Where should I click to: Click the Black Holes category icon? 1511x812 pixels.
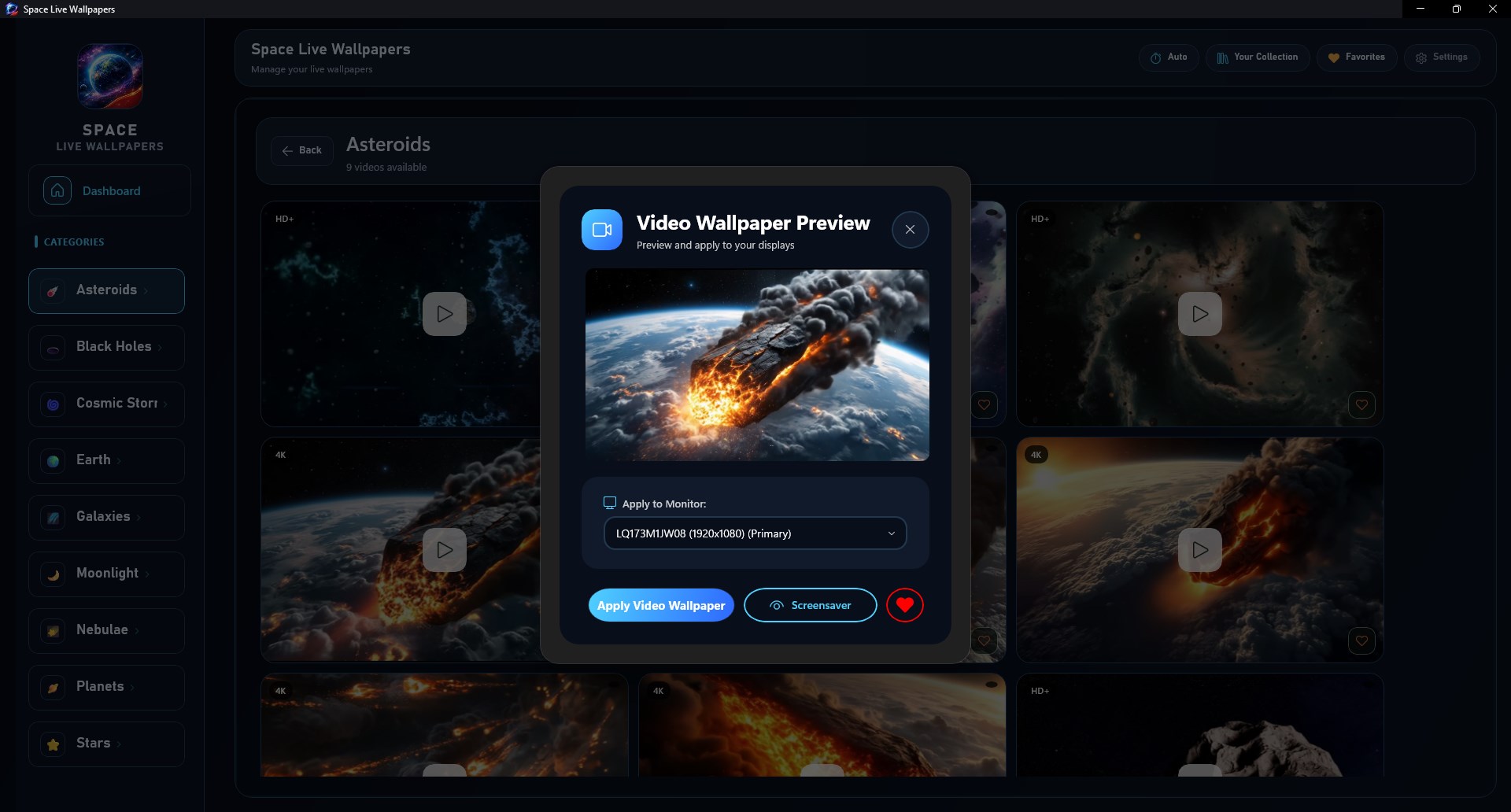click(x=53, y=348)
